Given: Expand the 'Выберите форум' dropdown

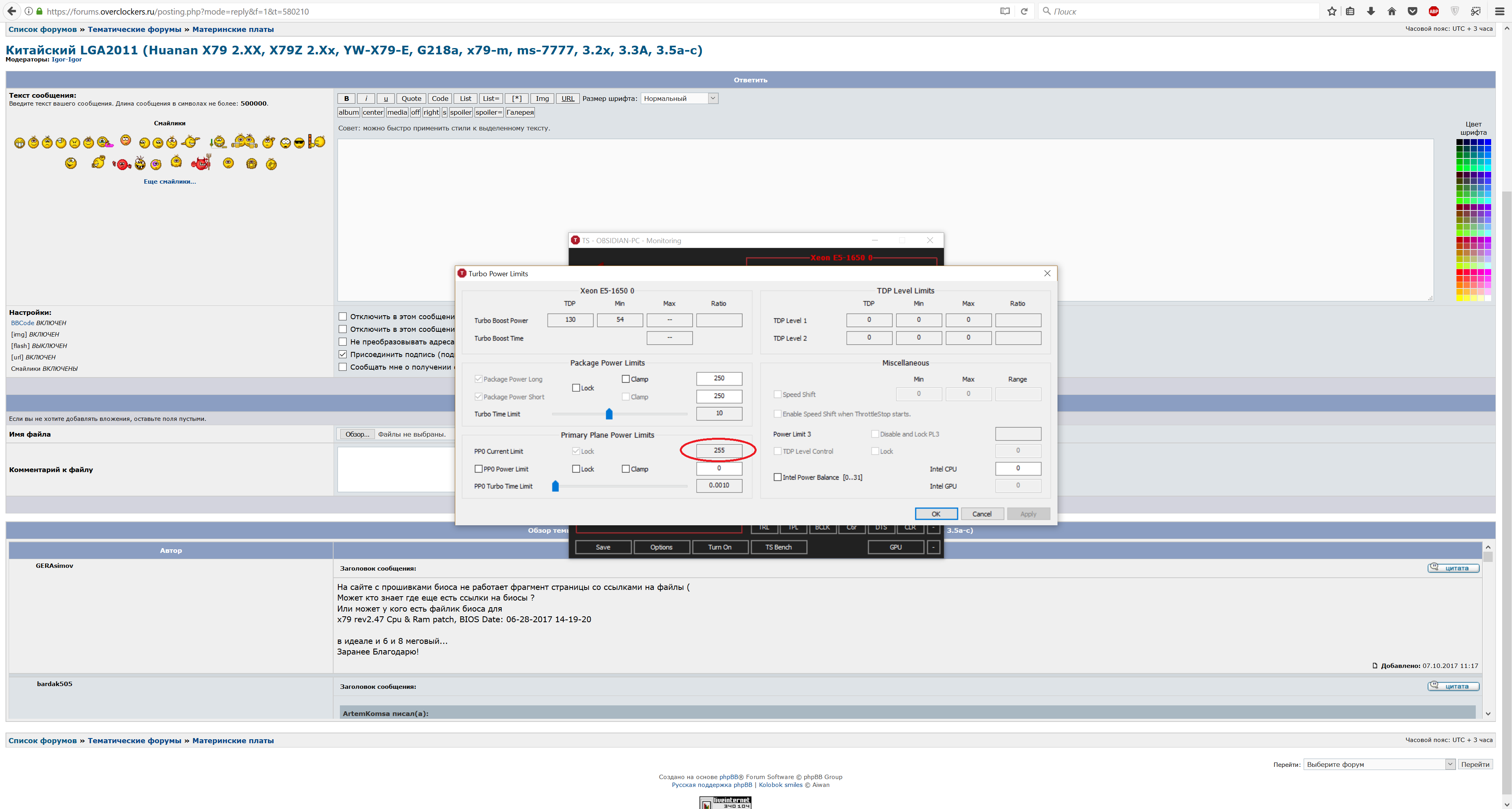Looking at the screenshot, I should [x=1379, y=764].
